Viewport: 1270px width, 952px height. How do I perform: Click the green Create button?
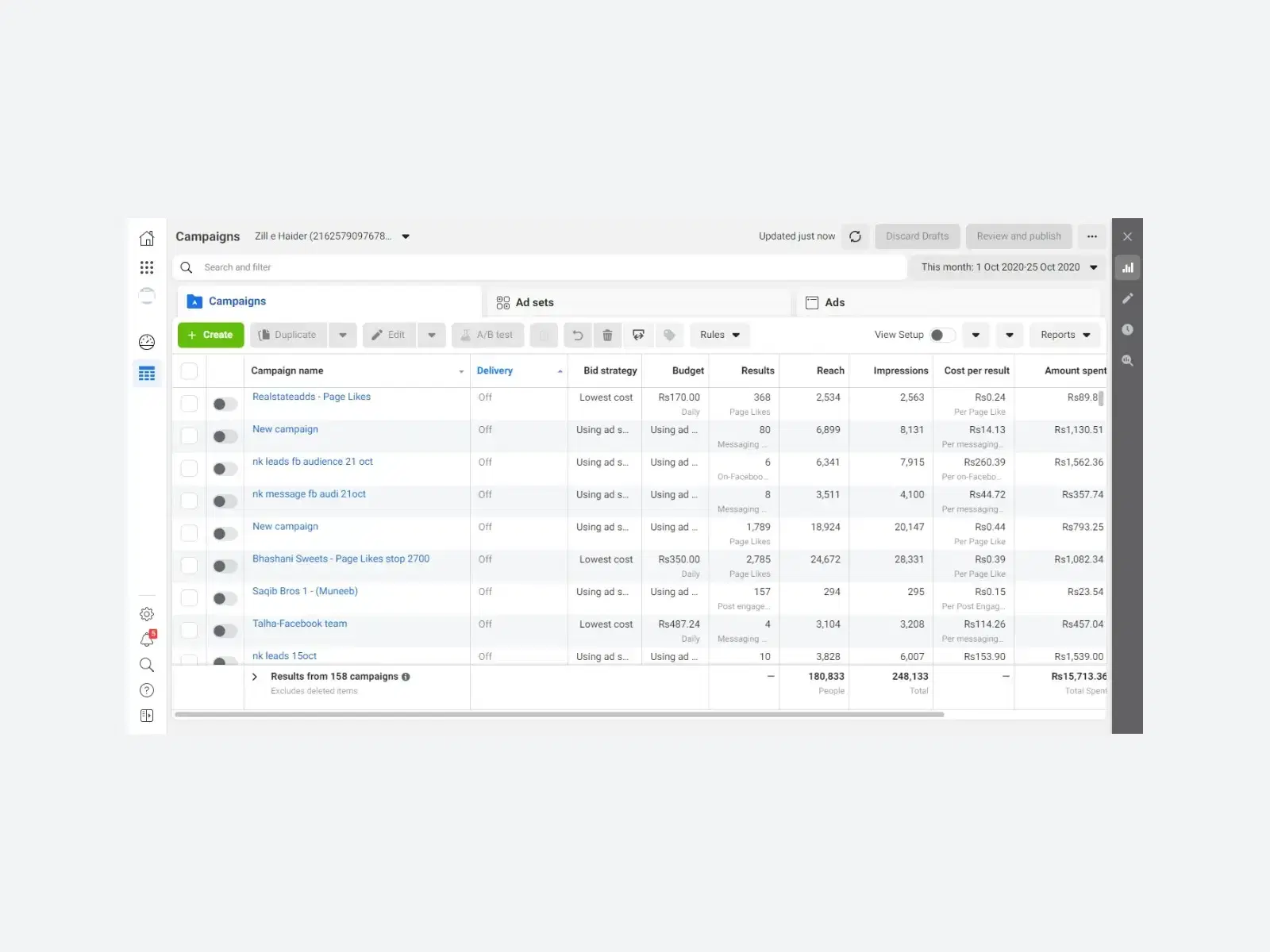click(x=210, y=335)
